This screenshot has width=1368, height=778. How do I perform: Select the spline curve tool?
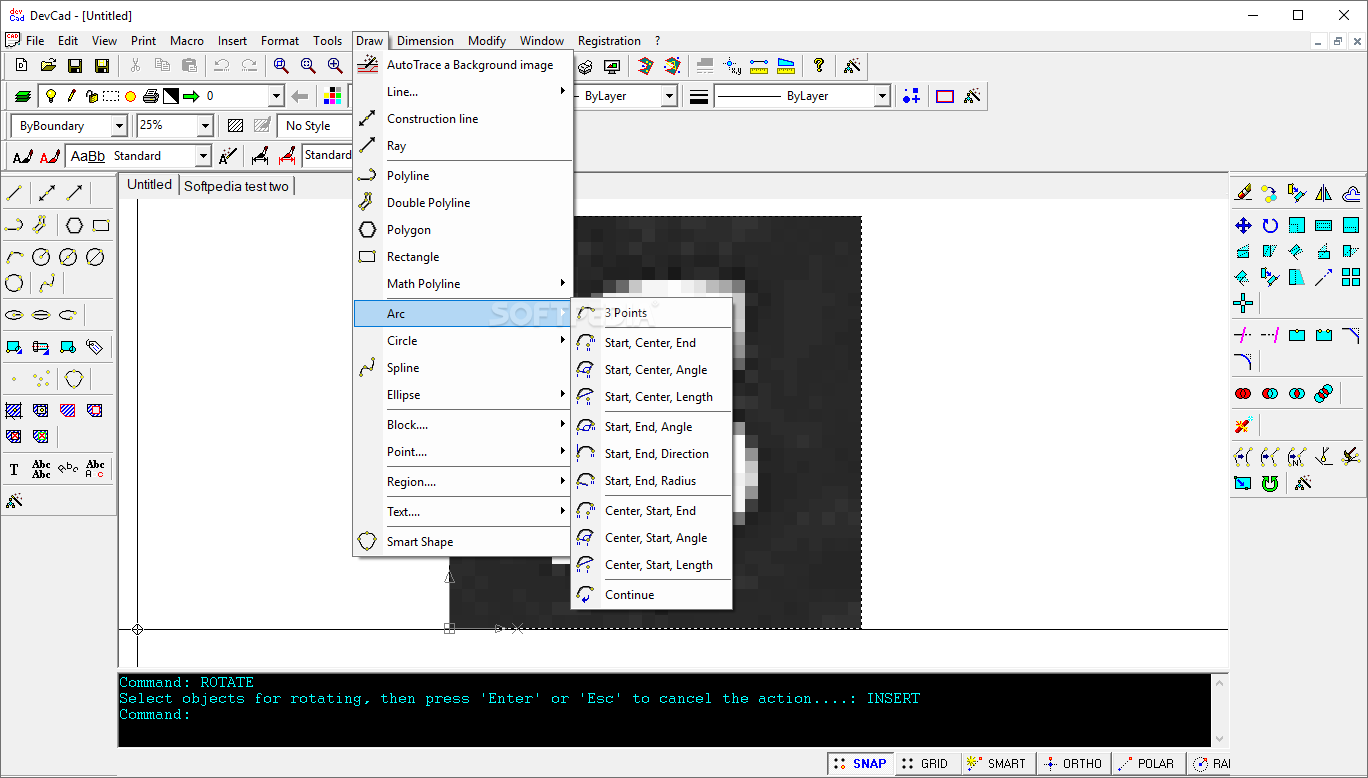[47, 283]
